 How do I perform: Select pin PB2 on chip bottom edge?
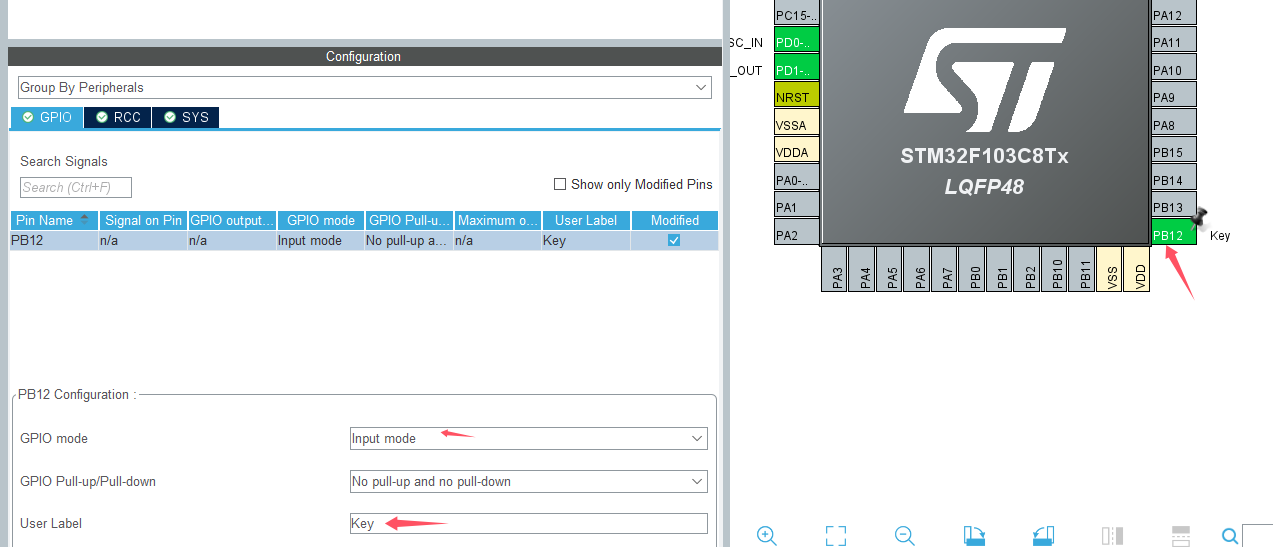coord(1028,269)
